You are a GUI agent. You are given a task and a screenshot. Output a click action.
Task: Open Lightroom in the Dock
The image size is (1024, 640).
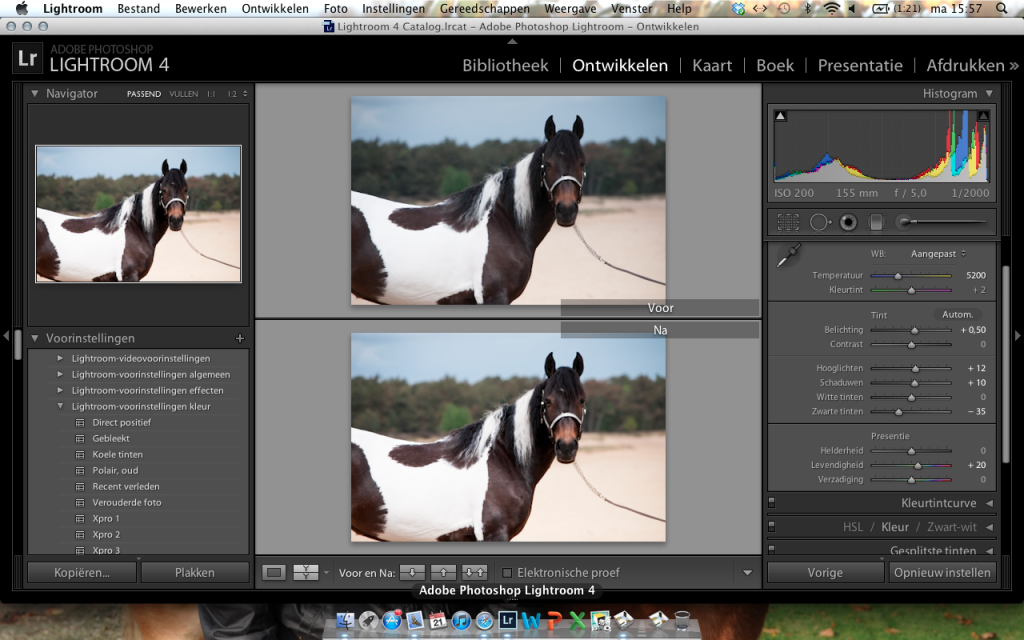tap(507, 620)
